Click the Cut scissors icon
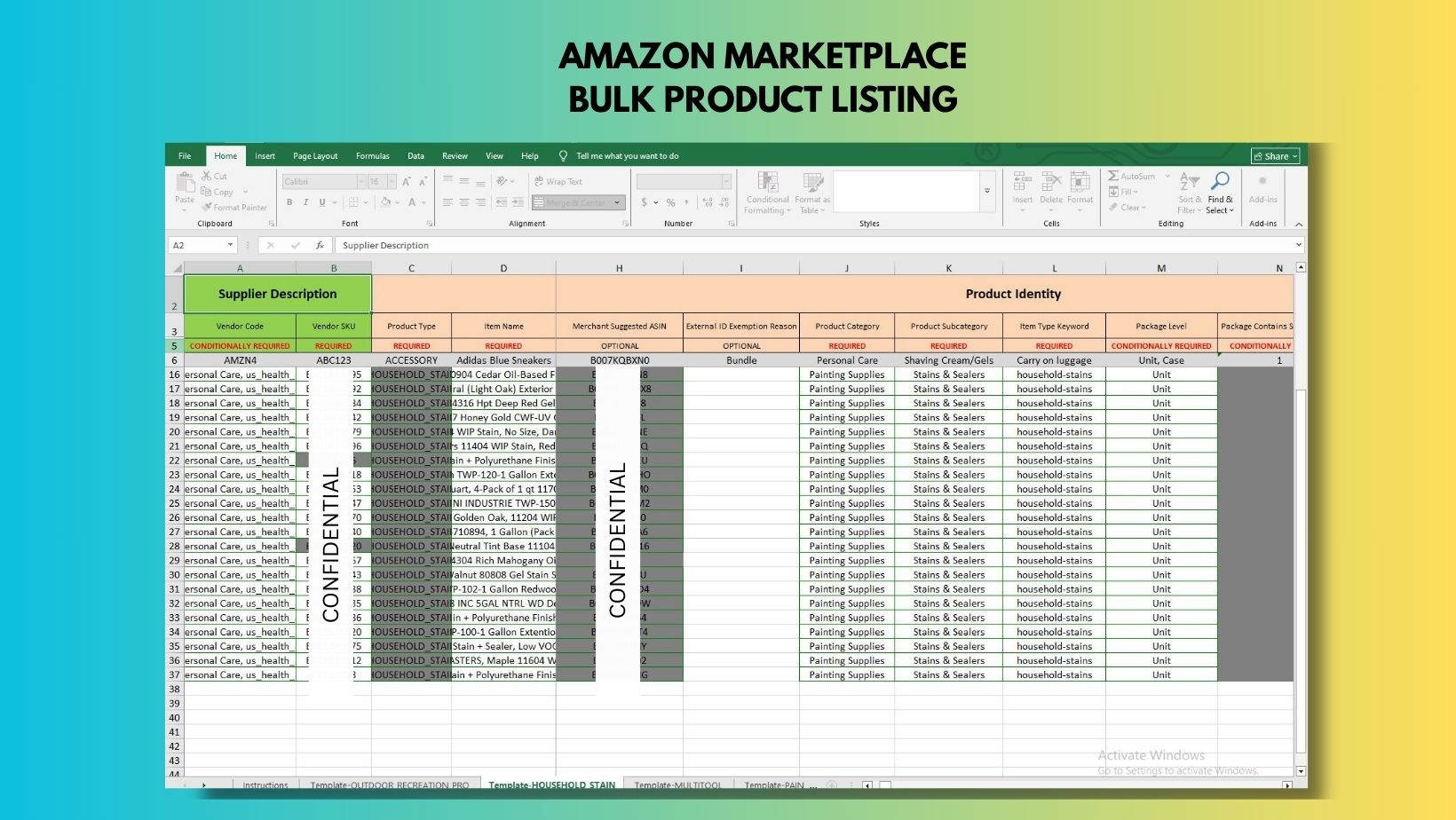The width and height of the screenshot is (1456, 820). point(207,176)
